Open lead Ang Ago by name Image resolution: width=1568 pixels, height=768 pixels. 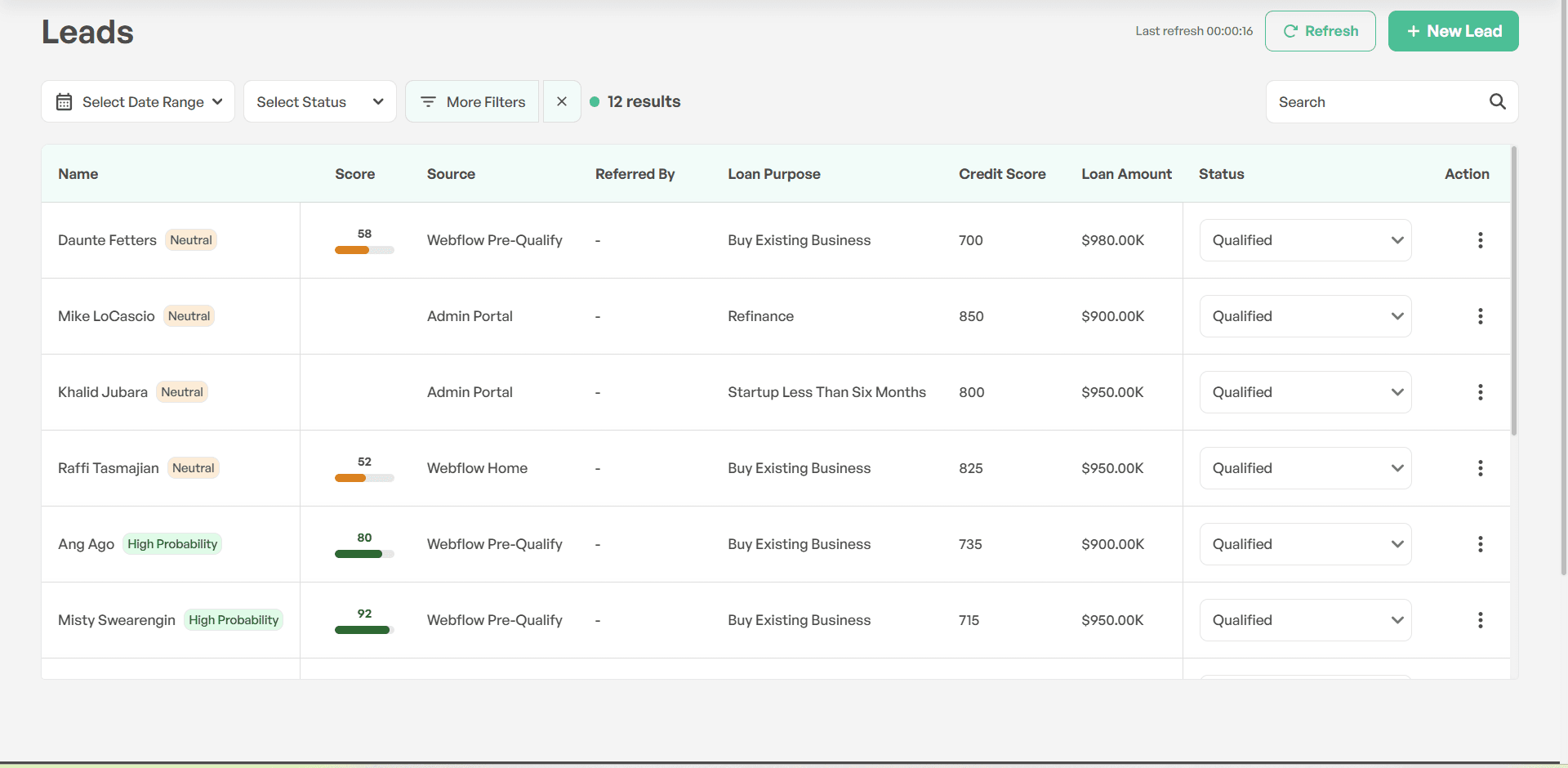click(x=86, y=544)
